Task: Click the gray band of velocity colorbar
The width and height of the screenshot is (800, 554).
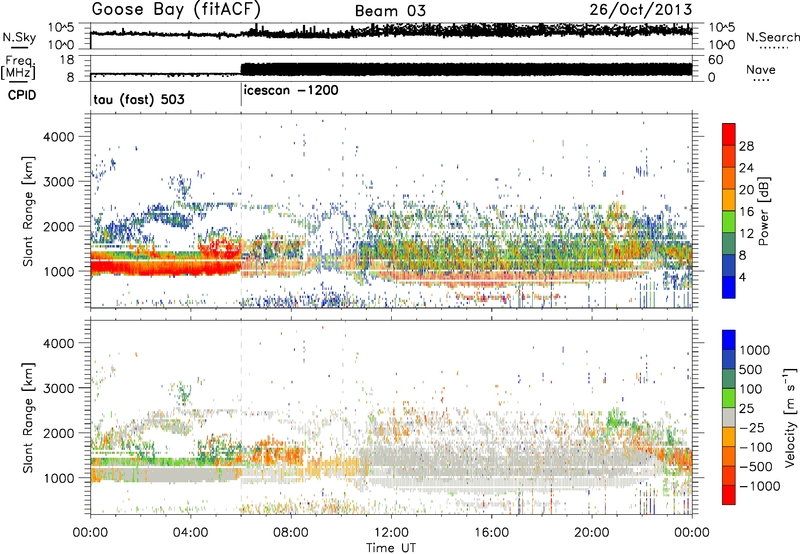Action: (729, 418)
